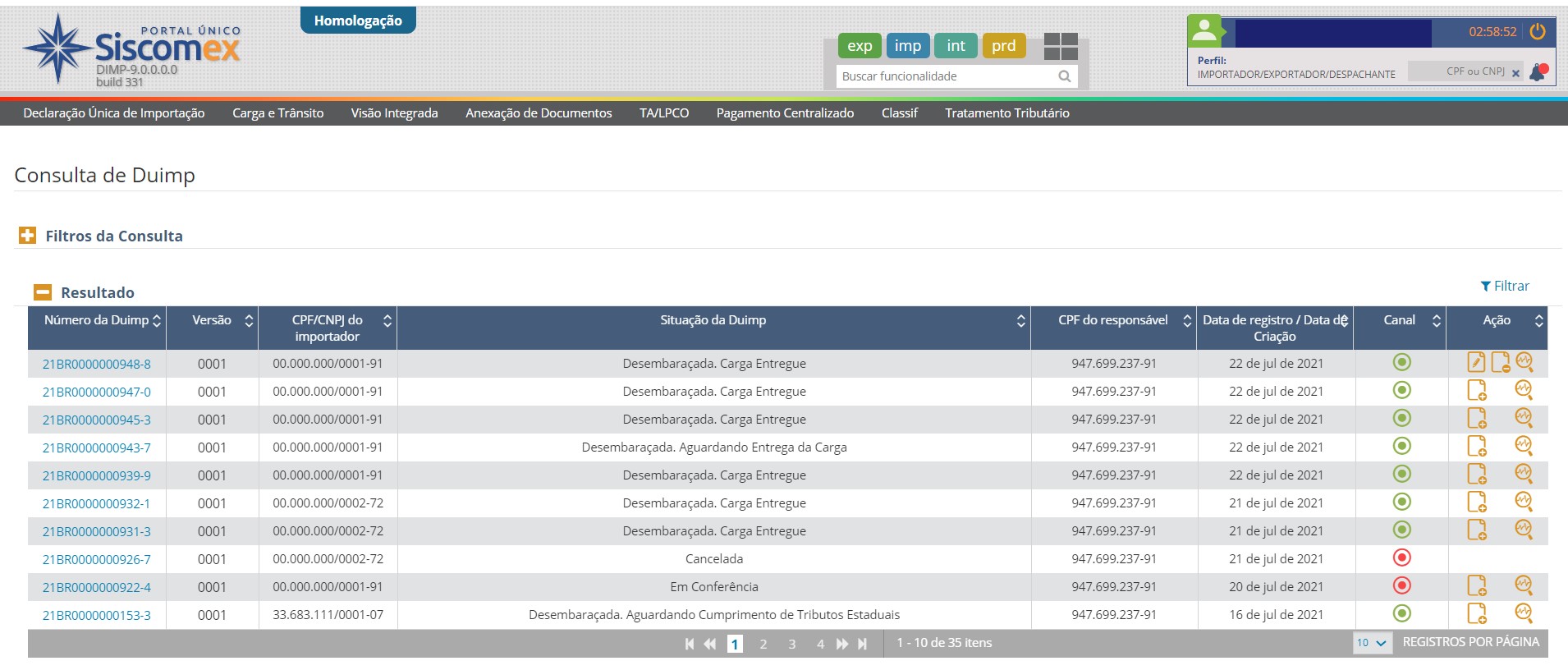Go to page 3 of results
1568x670 pixels.
[791, 644]
